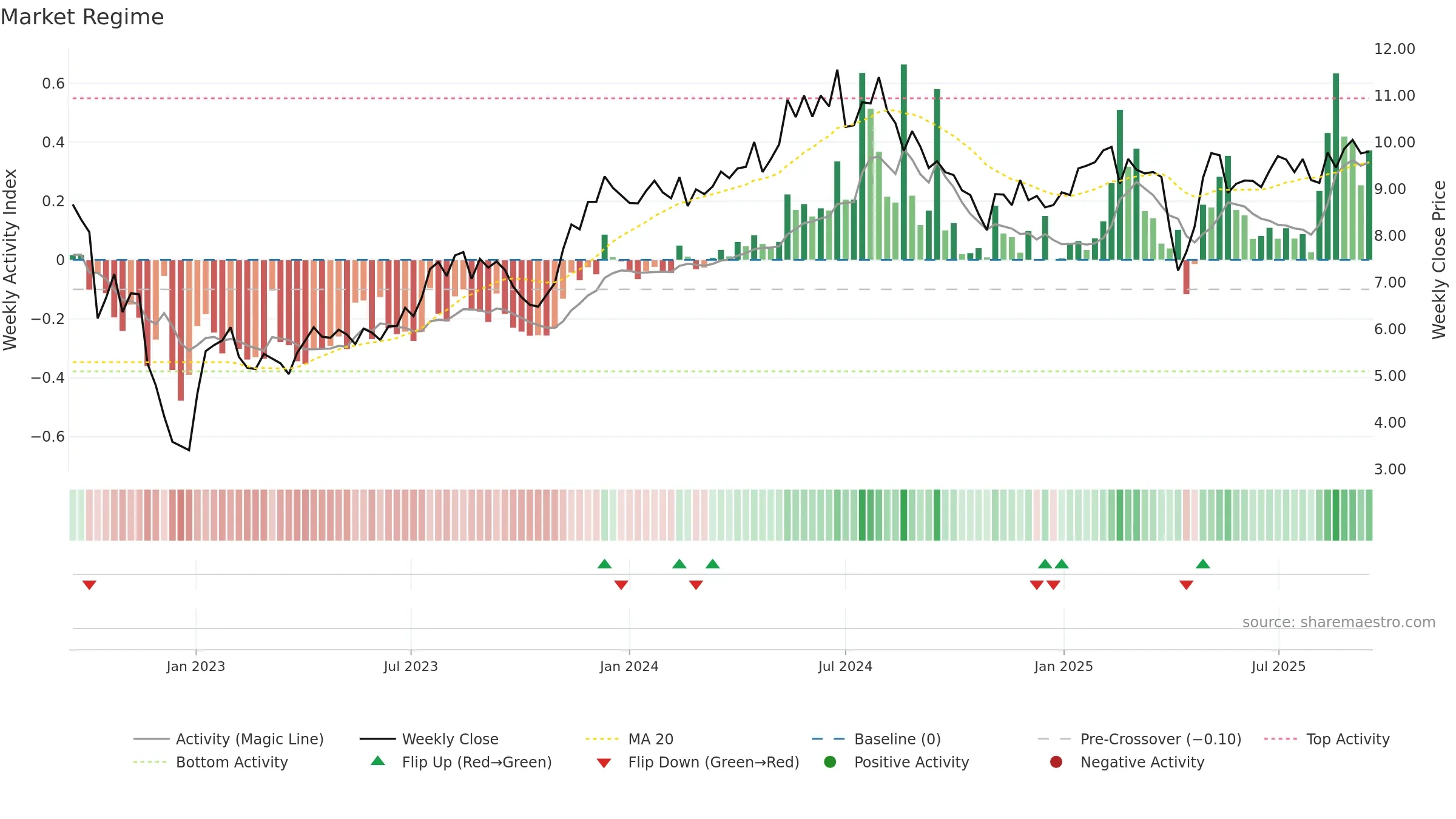Toggle the Activity (Magic Line) legend entry

pos(229,739)
